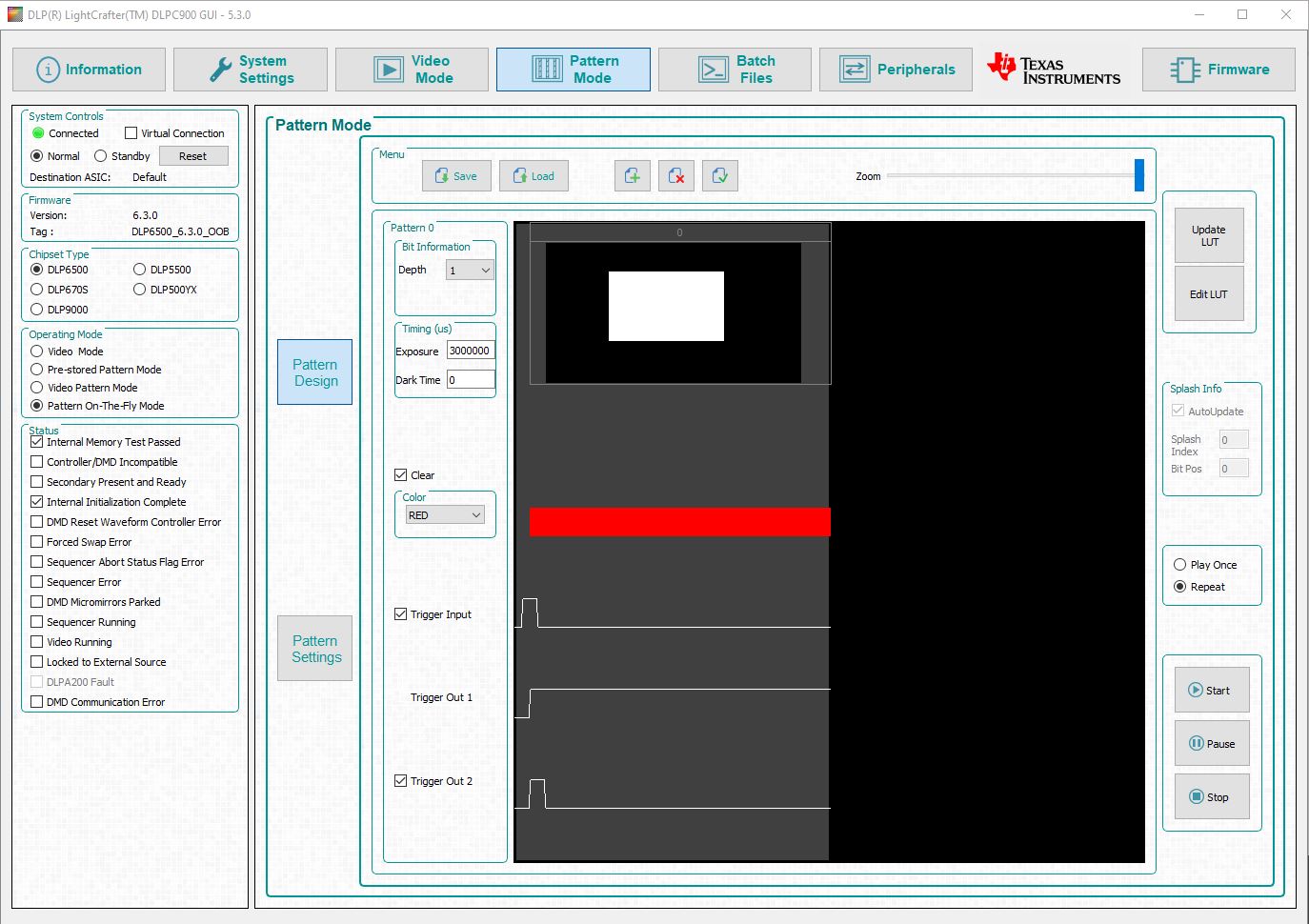Select Pre-stored Pattern Mode

[x=37, y=370]
